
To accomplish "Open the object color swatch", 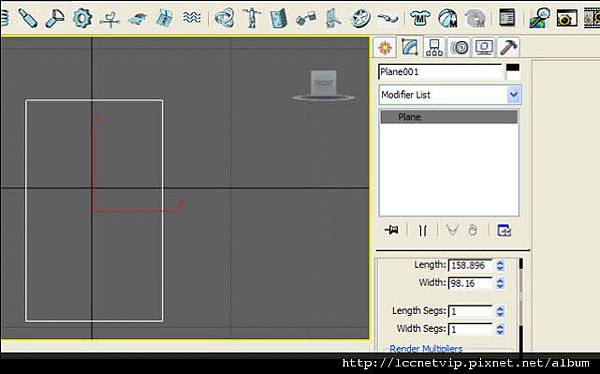I will point(513,72).
